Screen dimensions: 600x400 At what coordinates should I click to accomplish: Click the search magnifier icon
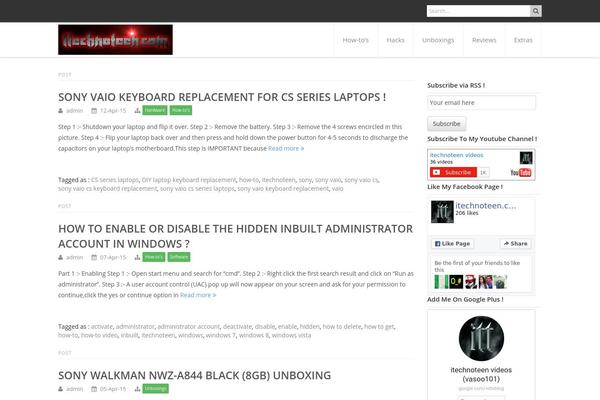(x=536, y=11)
